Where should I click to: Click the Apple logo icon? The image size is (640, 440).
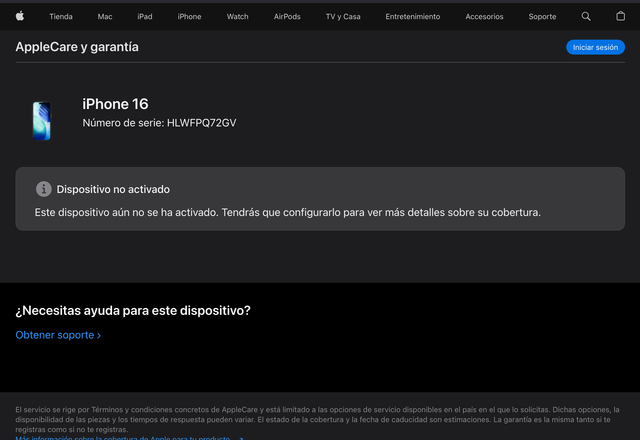[x=20, y=16]
